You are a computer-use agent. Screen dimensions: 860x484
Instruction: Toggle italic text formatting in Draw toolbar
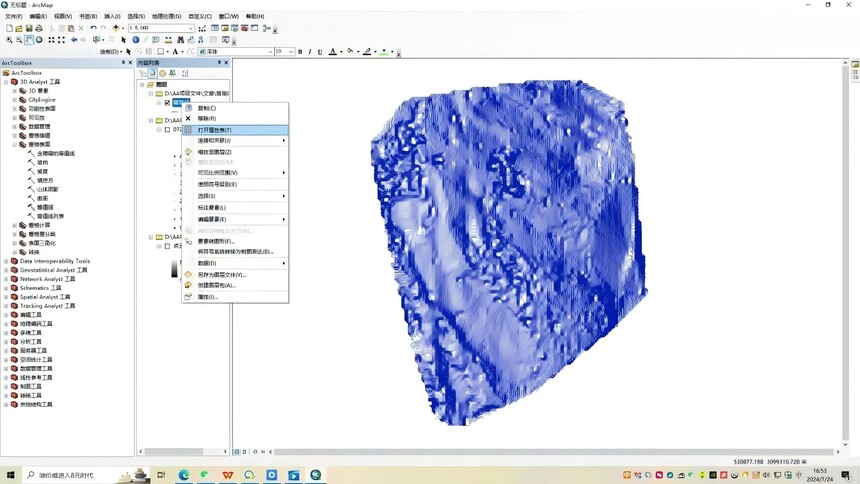click(x=310, y=52)
